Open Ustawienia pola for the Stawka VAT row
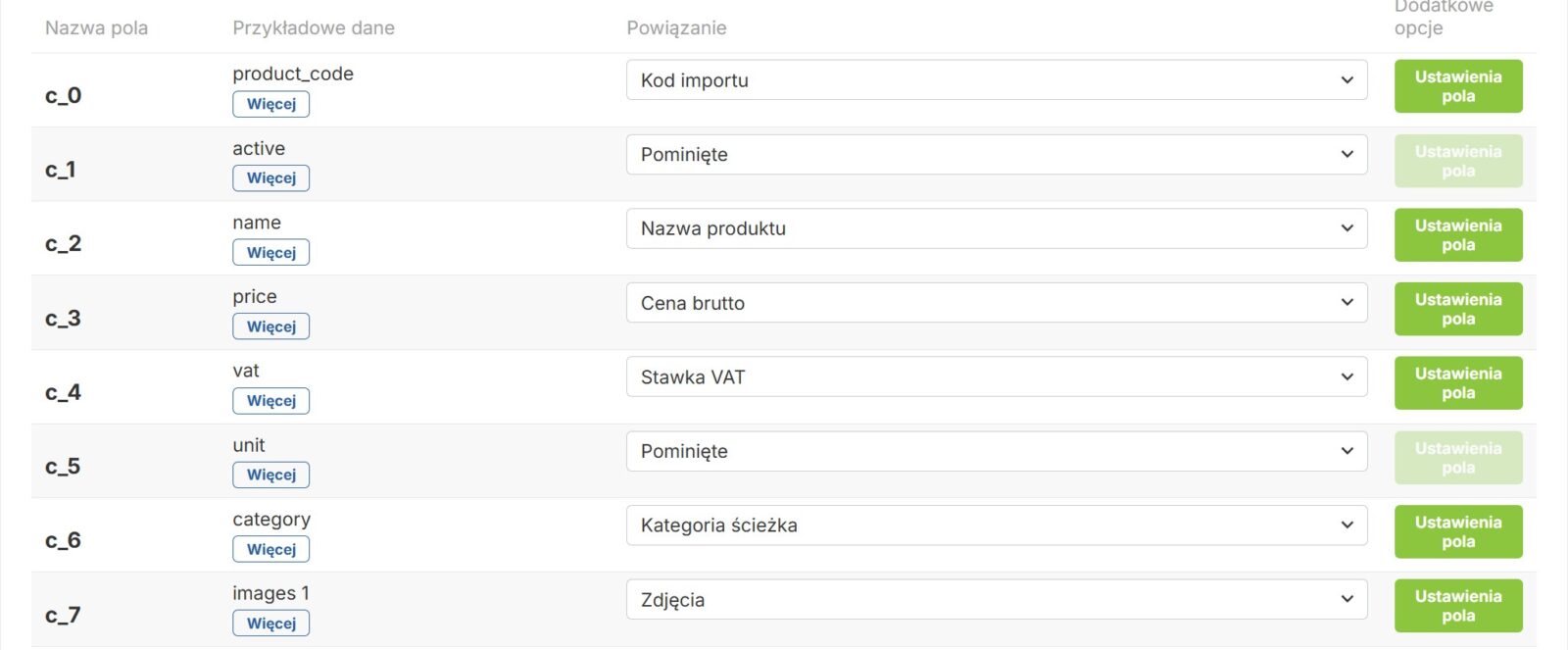 tap(1457, 383)
